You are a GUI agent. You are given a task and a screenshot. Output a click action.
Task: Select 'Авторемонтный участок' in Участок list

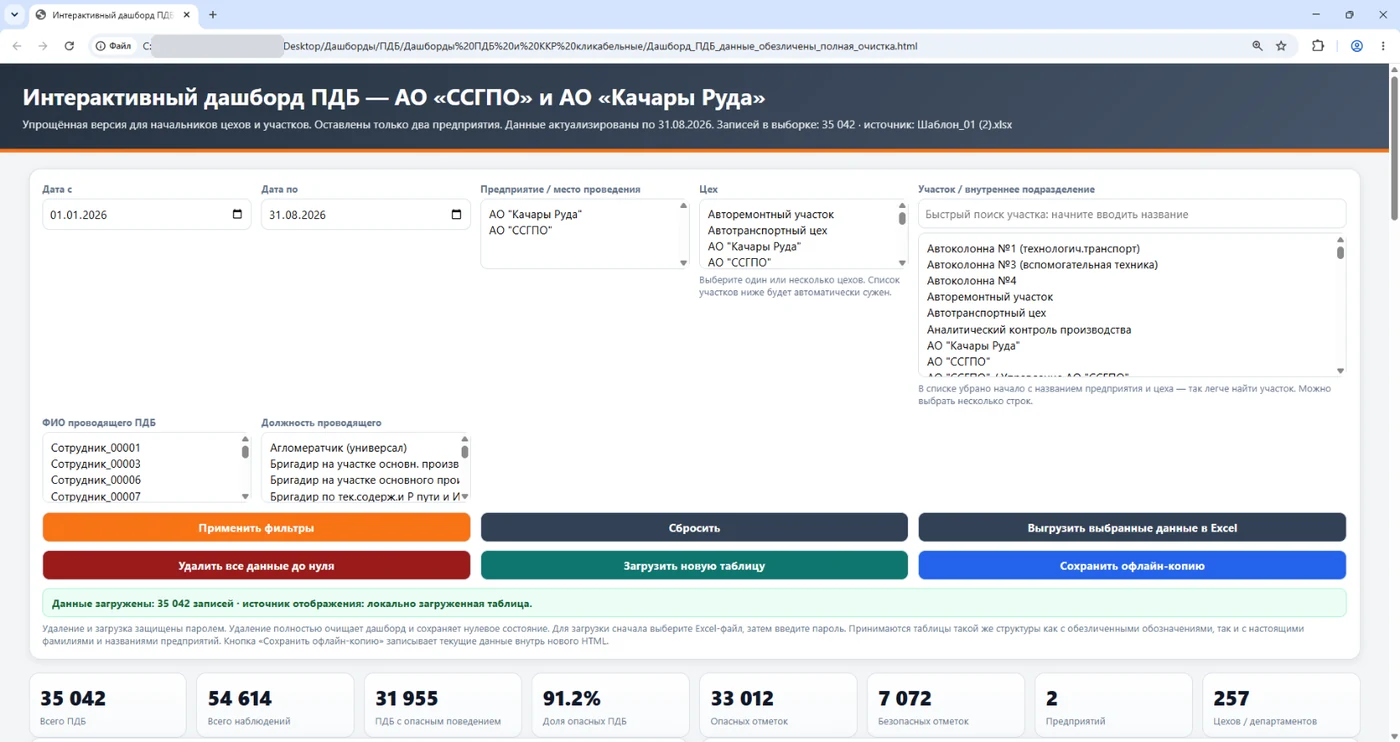1127,296
